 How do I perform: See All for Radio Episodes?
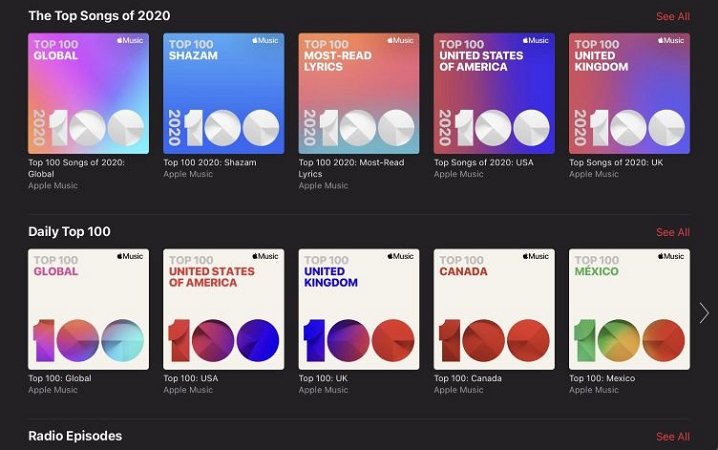673,437
